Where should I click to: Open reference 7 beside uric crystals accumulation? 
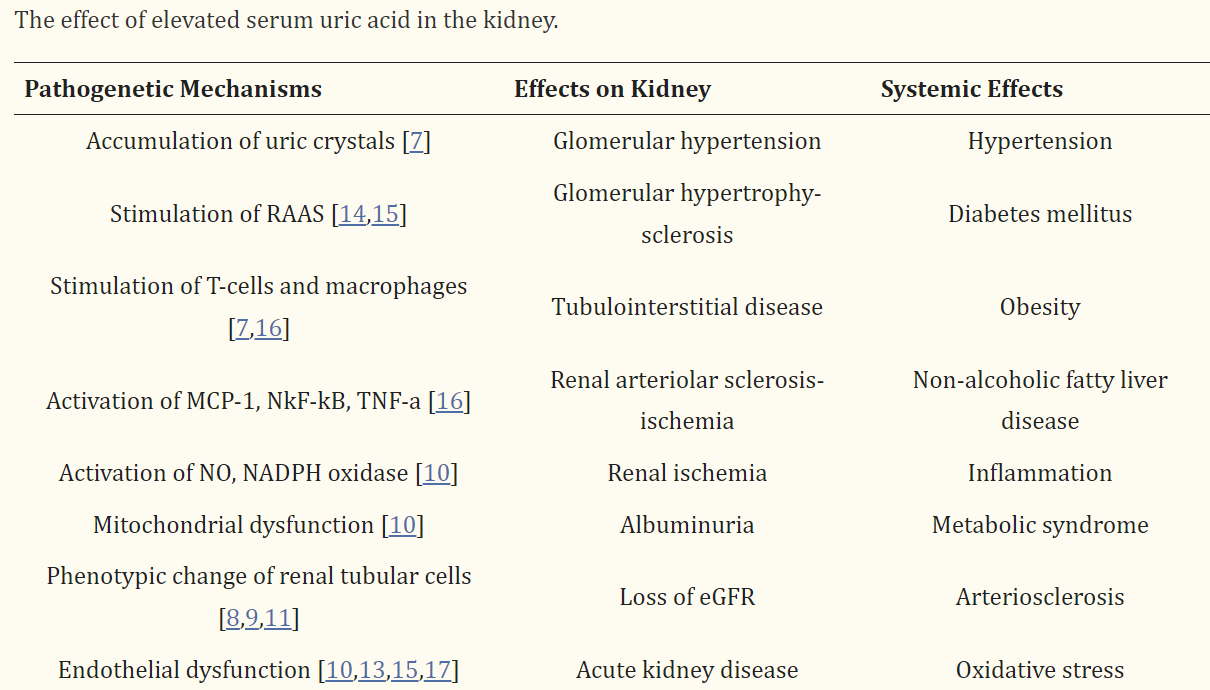click(x=416, y=141)
